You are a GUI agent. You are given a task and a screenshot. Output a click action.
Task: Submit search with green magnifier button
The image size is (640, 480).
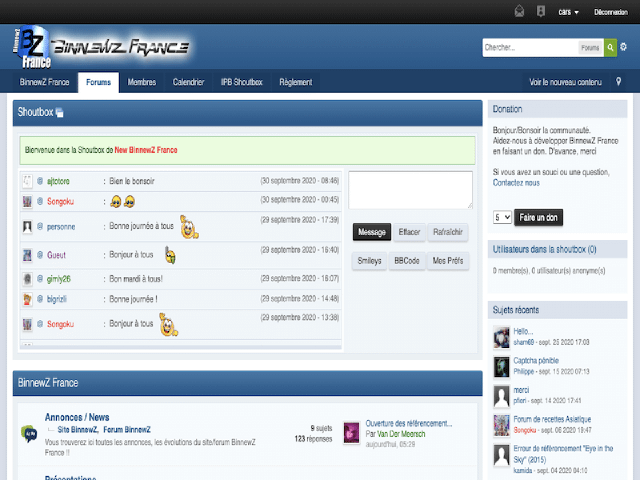pyautogui.click(x=610, y=48)
